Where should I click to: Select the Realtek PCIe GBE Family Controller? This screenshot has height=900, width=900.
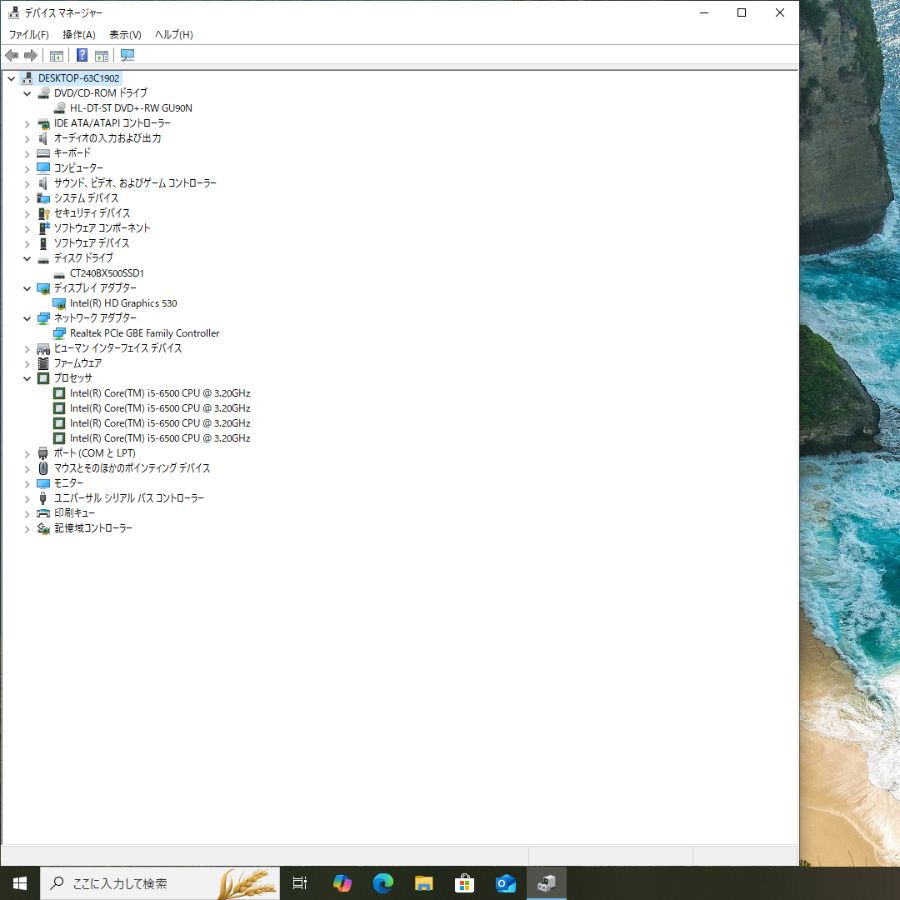point(144,333)
